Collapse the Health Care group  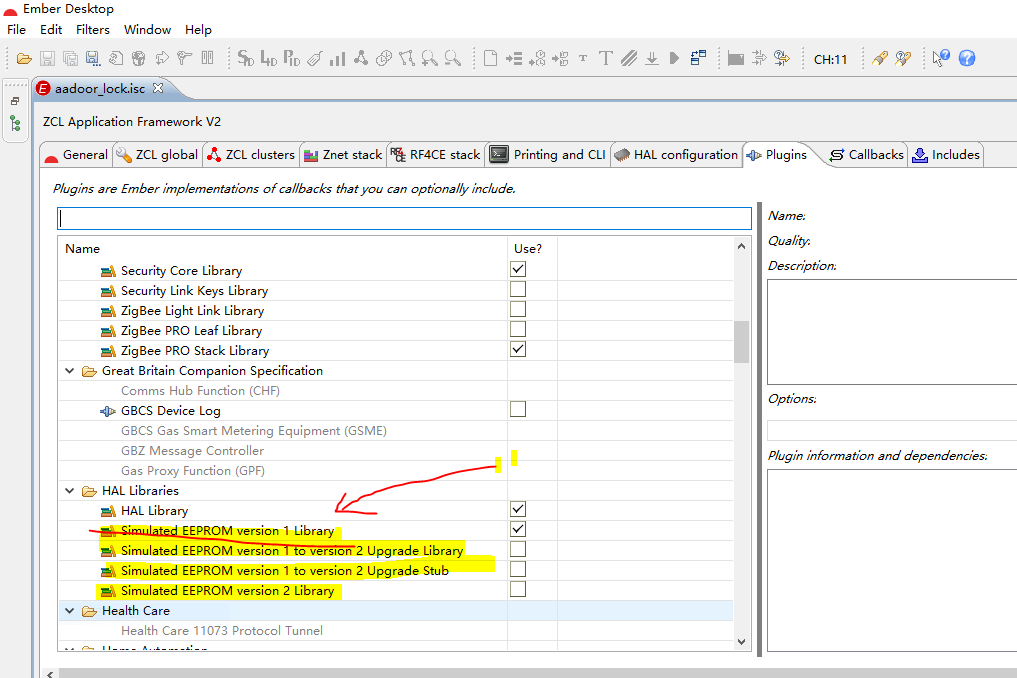(x=69, y=611)
